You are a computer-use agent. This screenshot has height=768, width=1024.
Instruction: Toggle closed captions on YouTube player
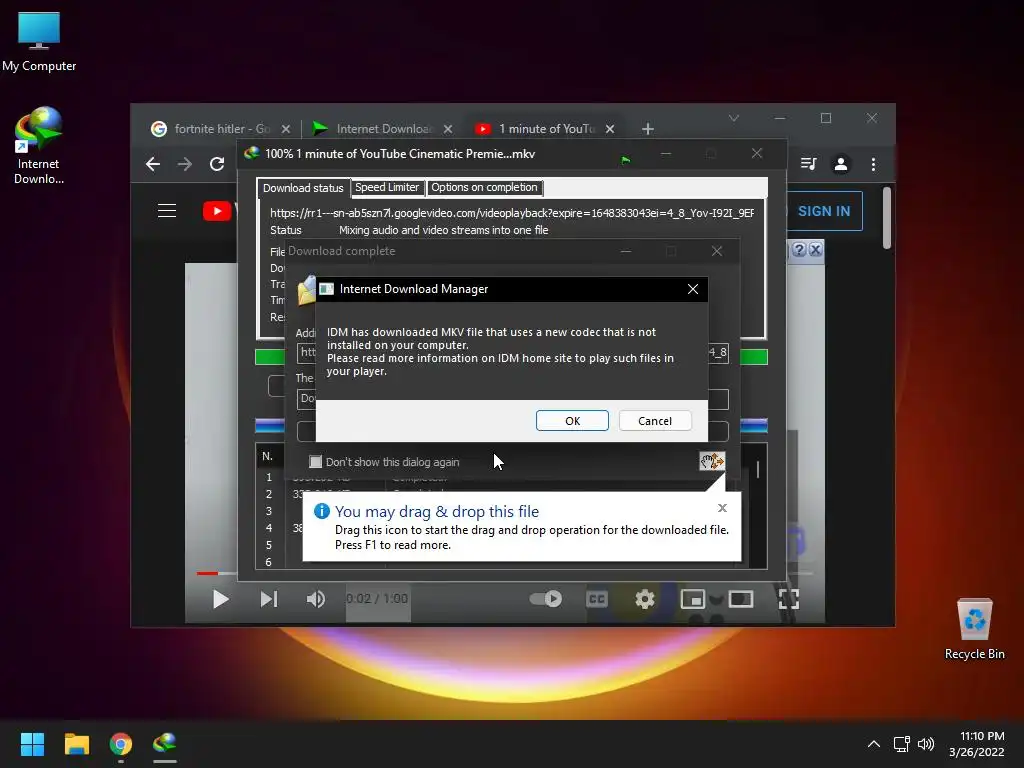596,599
